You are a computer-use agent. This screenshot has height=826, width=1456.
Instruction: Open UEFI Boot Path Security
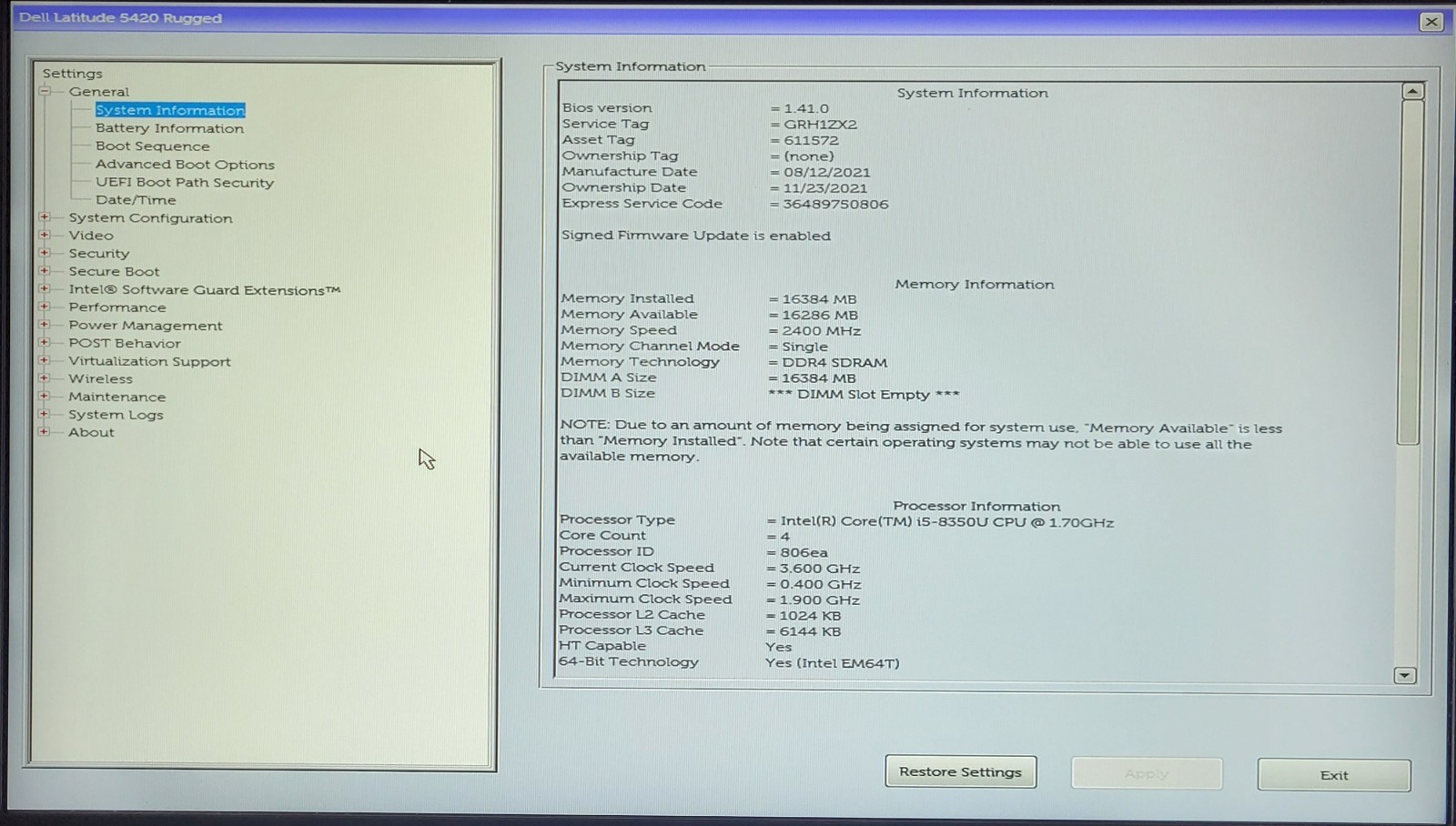coord(184,182)
